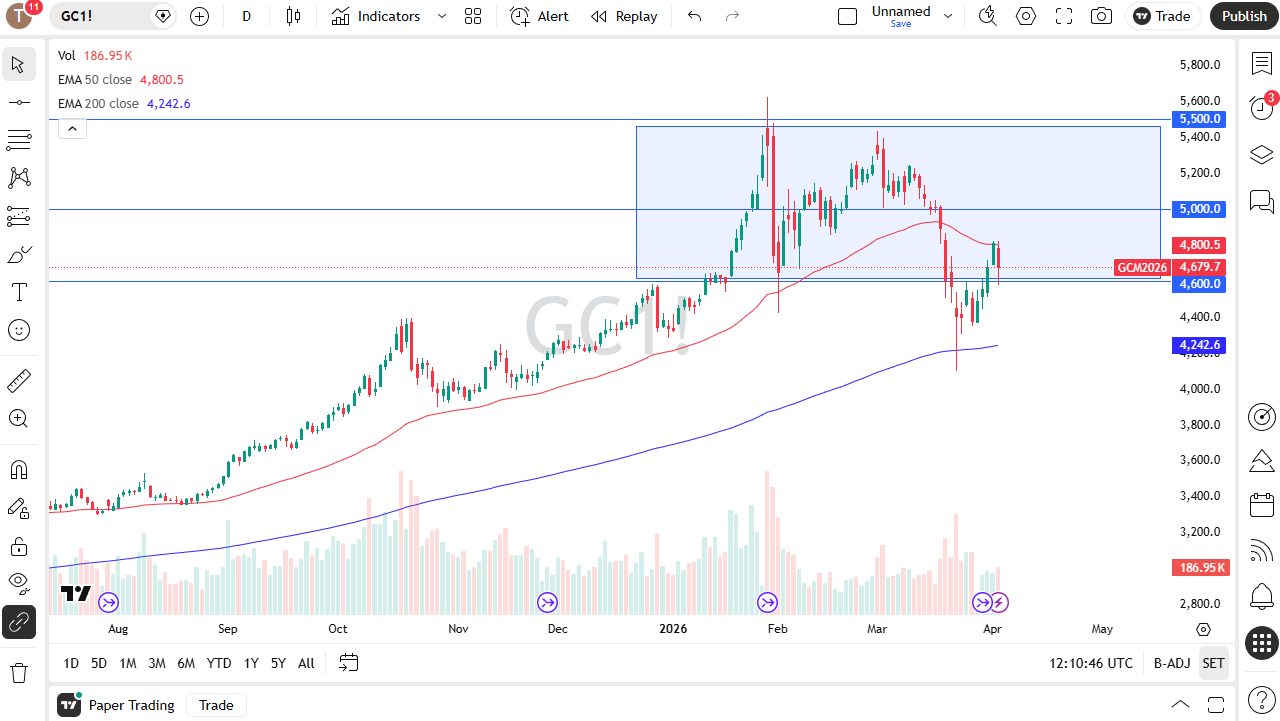Expand the Paper Trading panel chevron

[1180, 705]
